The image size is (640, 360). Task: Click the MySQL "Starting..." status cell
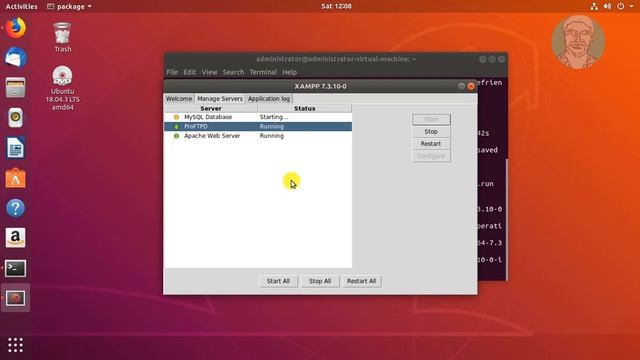click(274, 117)
